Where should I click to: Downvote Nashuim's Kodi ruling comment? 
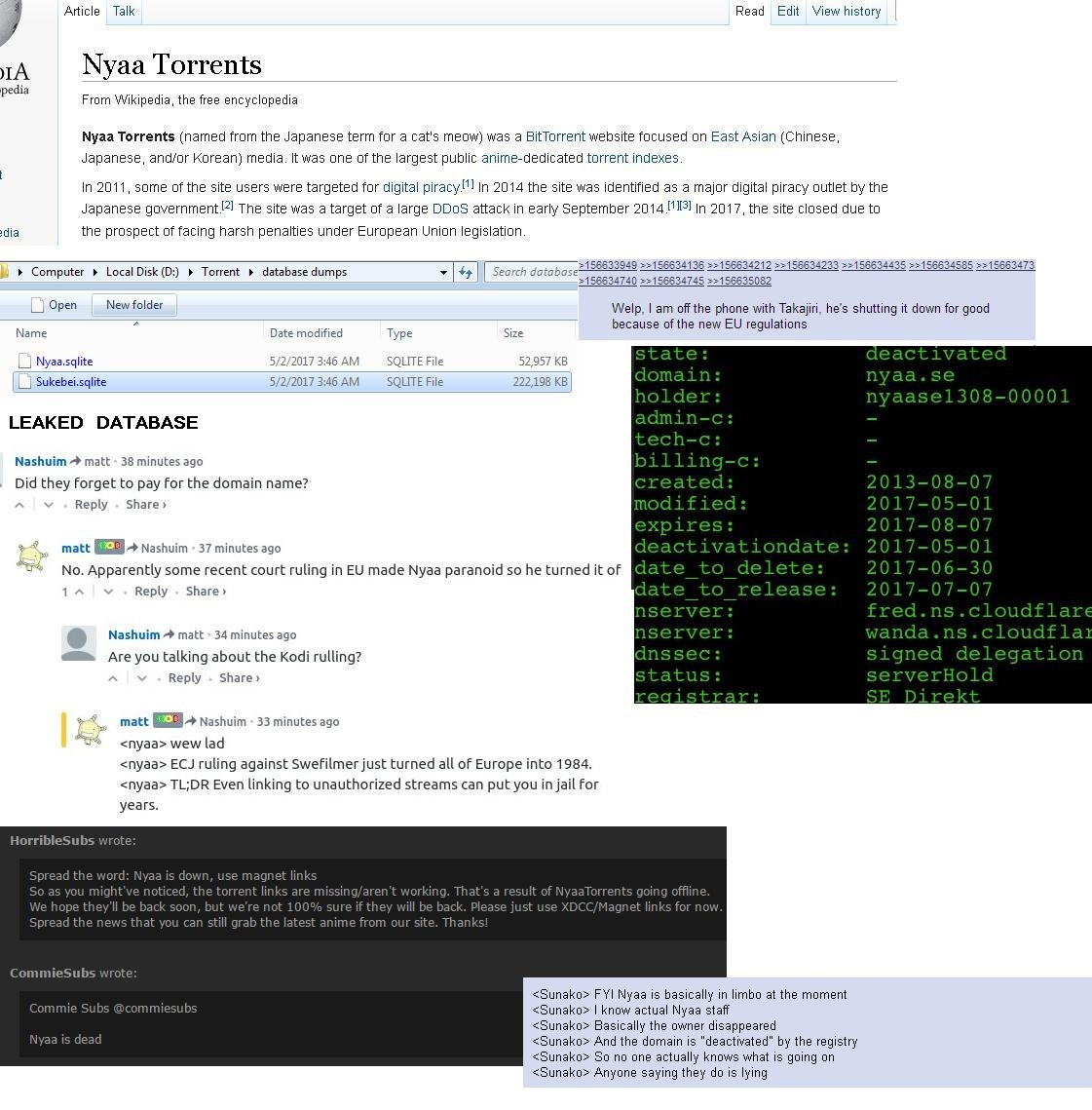[x=142, y=678]
